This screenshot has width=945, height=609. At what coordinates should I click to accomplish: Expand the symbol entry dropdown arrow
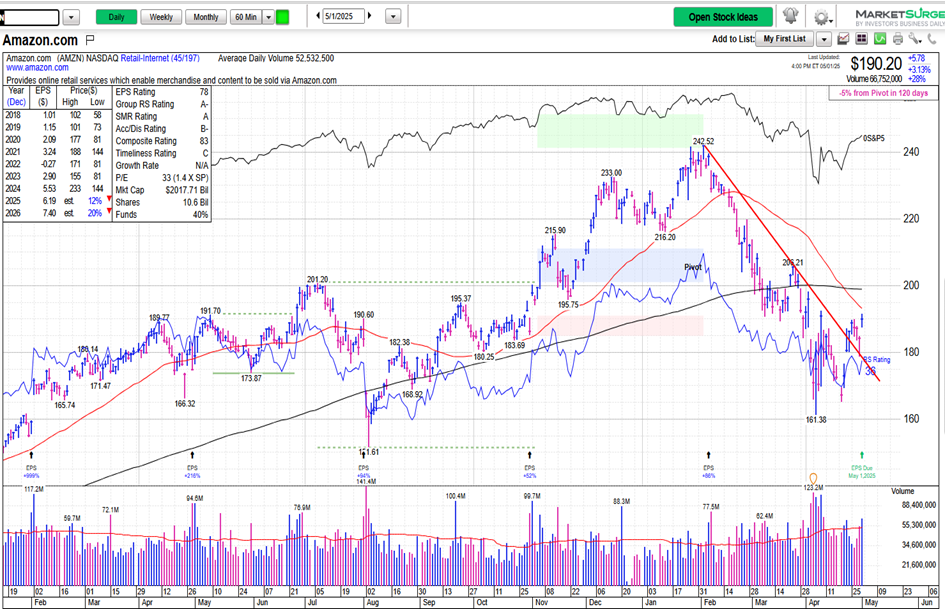(71, 17)
